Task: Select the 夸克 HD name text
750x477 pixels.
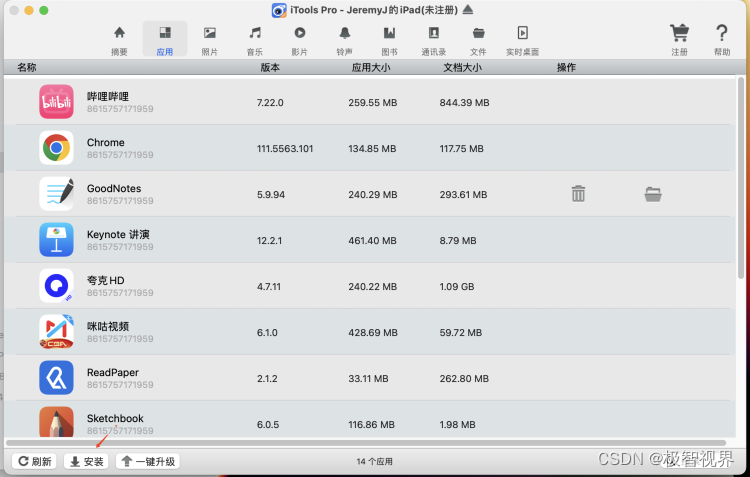Action: pyautogui.click(x=106, y=280)
